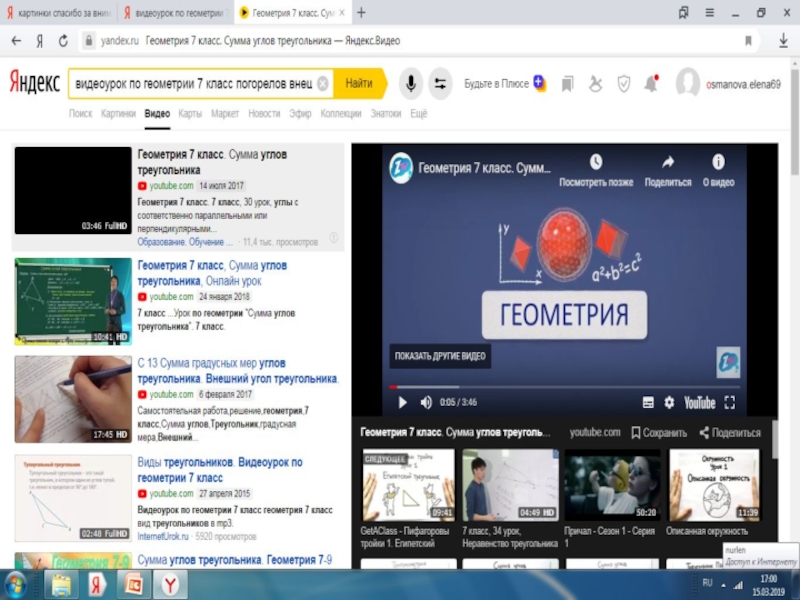
Task: Open File Explorer from the taskbar
Action: pos(61,585)
